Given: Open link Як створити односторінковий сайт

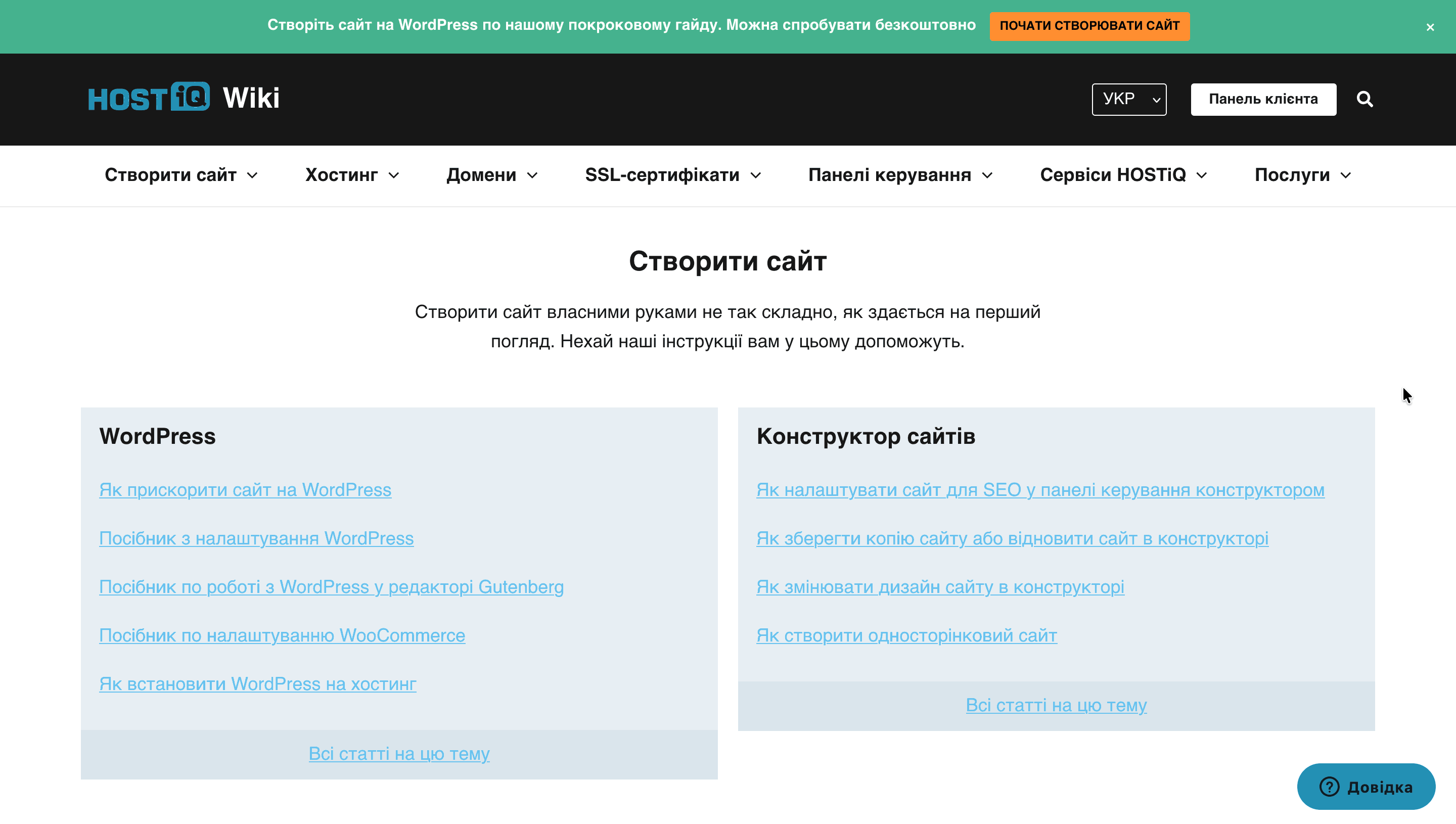Looking at the screenshot, I should coord(906,635).
